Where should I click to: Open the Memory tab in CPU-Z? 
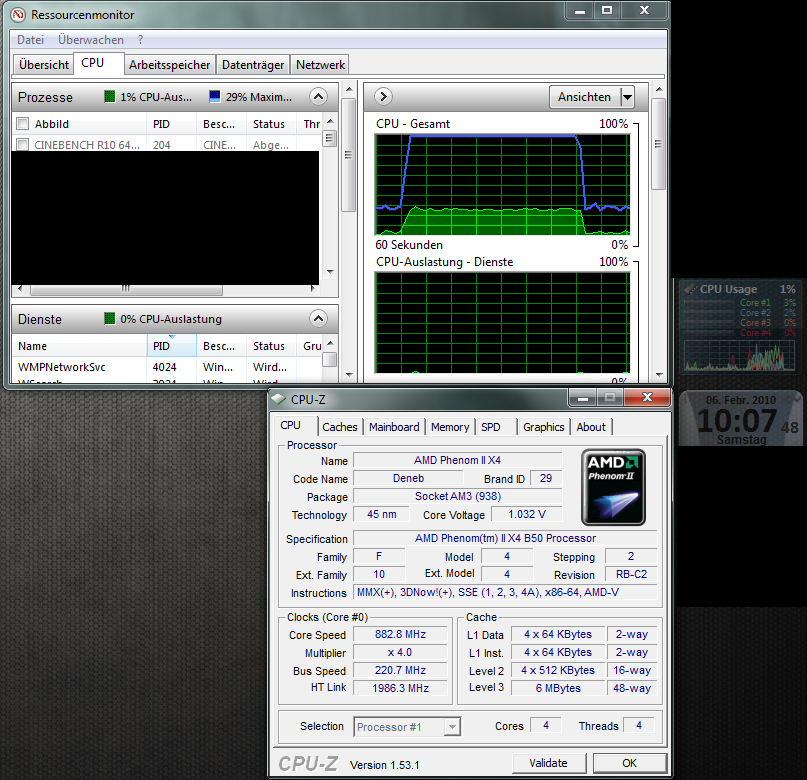pos(450,427)
